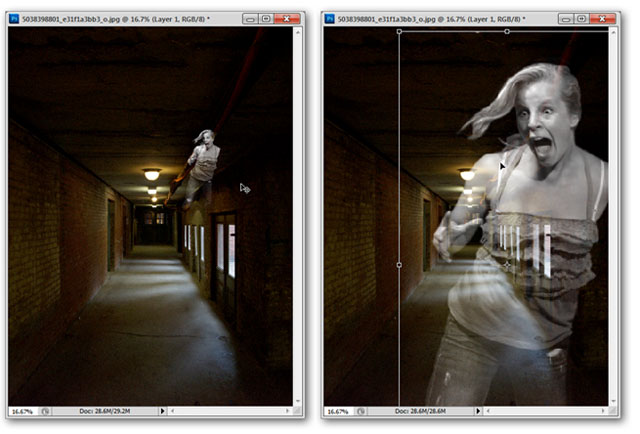640x434 pixels.
Task: Click the scroll-up arrow in the right window
Action: pos(613,31)
